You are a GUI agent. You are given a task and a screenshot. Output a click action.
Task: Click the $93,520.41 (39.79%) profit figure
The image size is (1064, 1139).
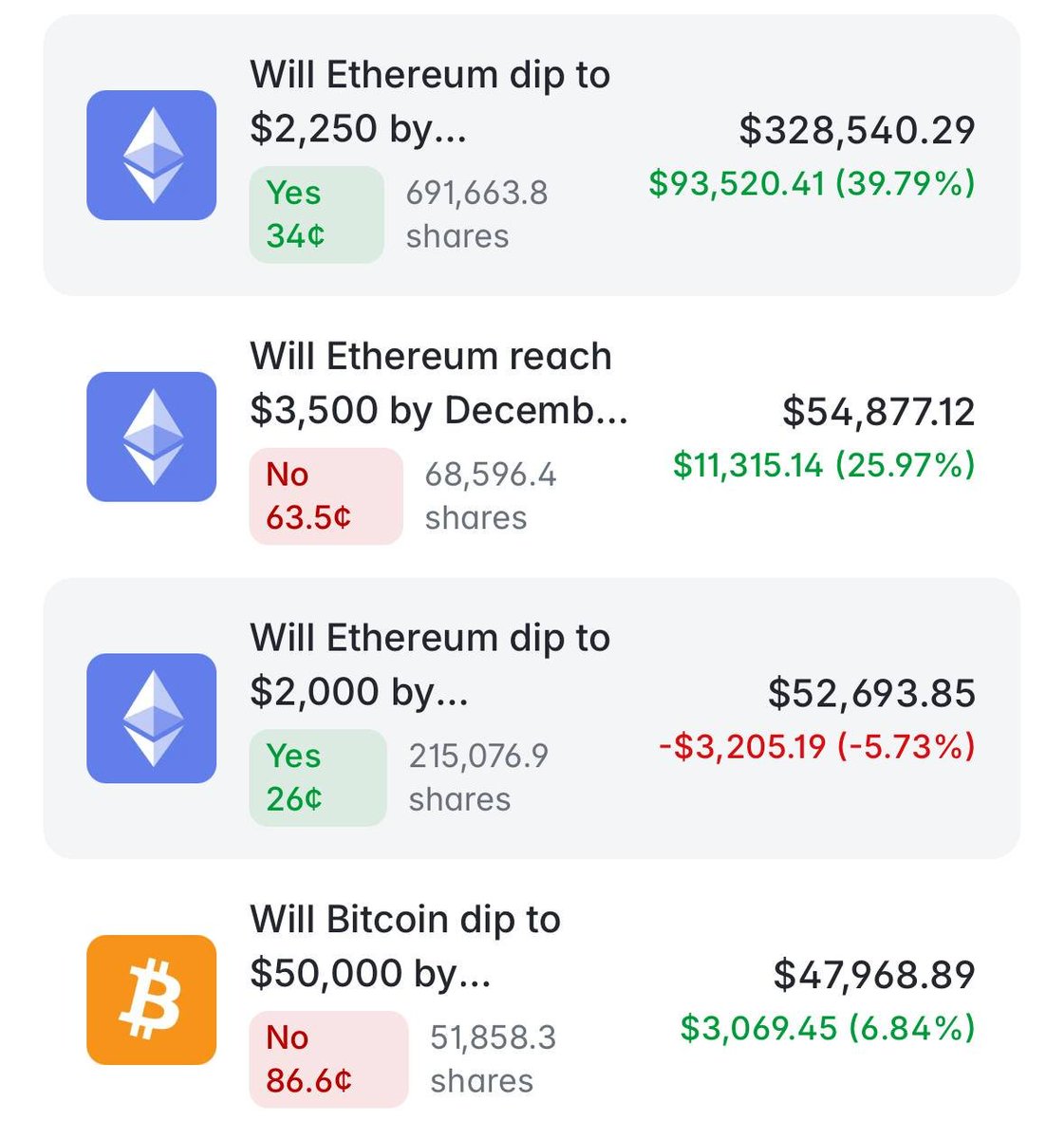coord(812,183)
